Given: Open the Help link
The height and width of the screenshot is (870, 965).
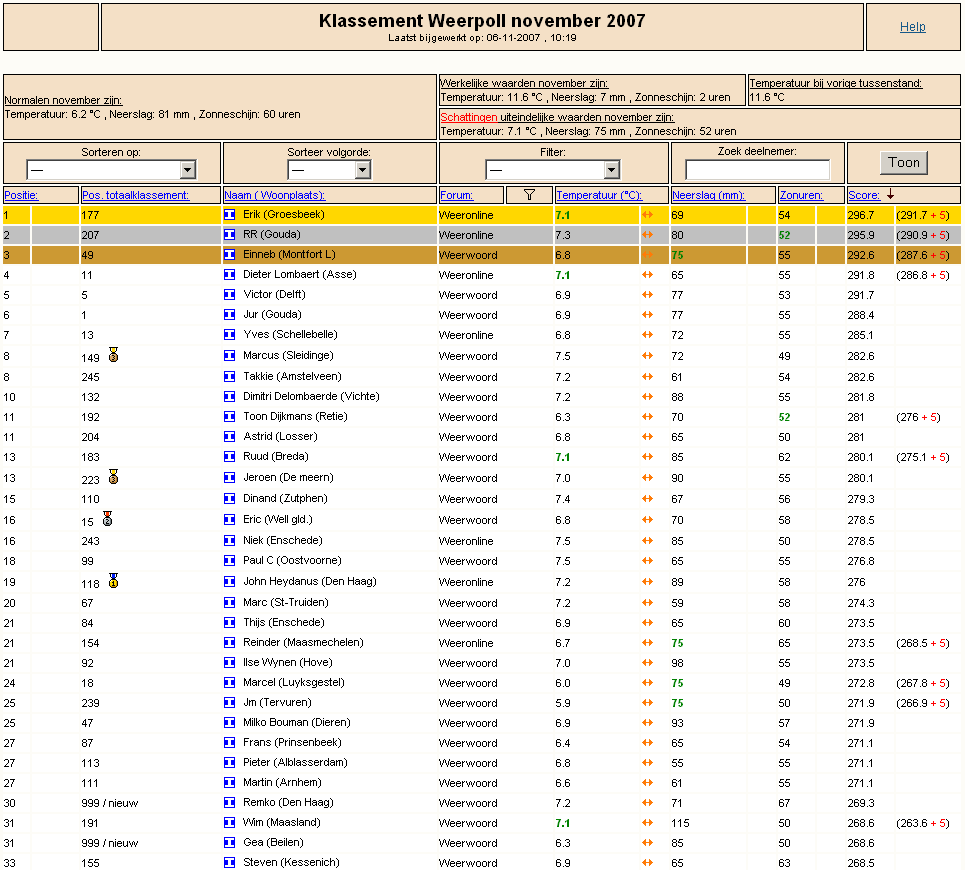Looking at the screenshot, I should pos(913,26).
